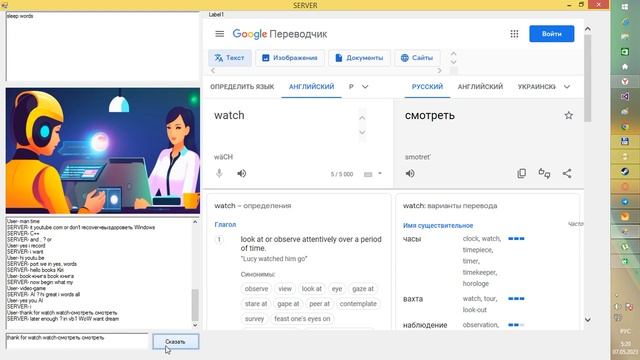Click the chat log scrollbar down arrow
This screenshot has width=640, height=360.
[x=195, y=325]
